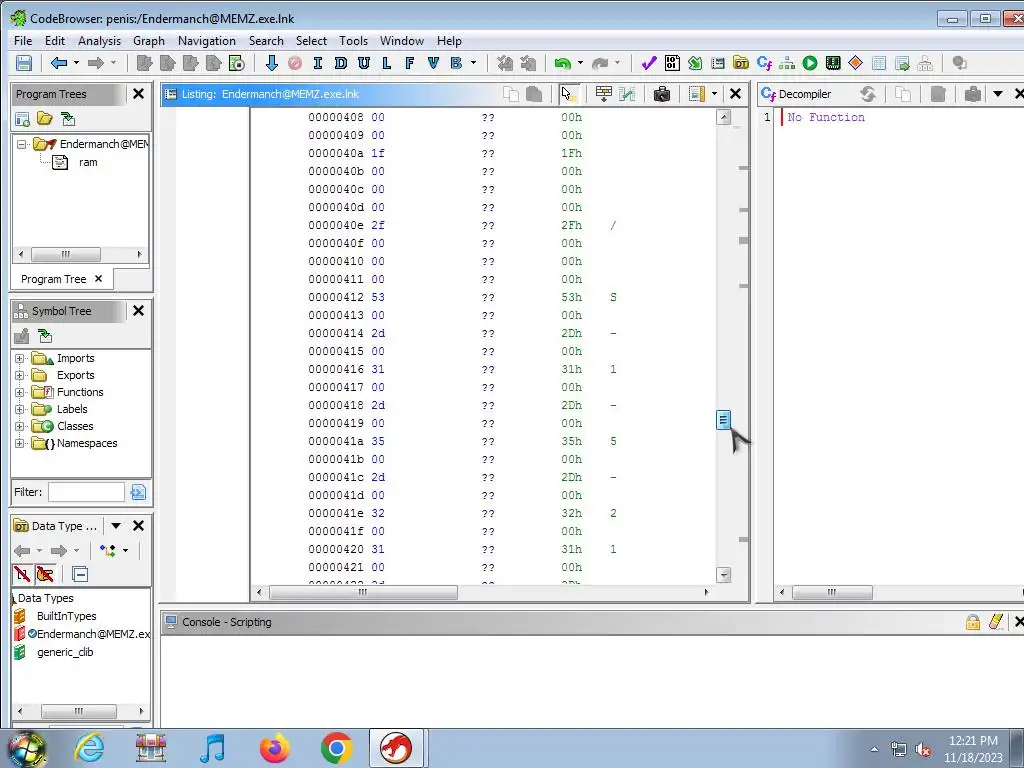Expand the Functions folder
Viewport: 1024px width, 768px height.
click(20, 392)
